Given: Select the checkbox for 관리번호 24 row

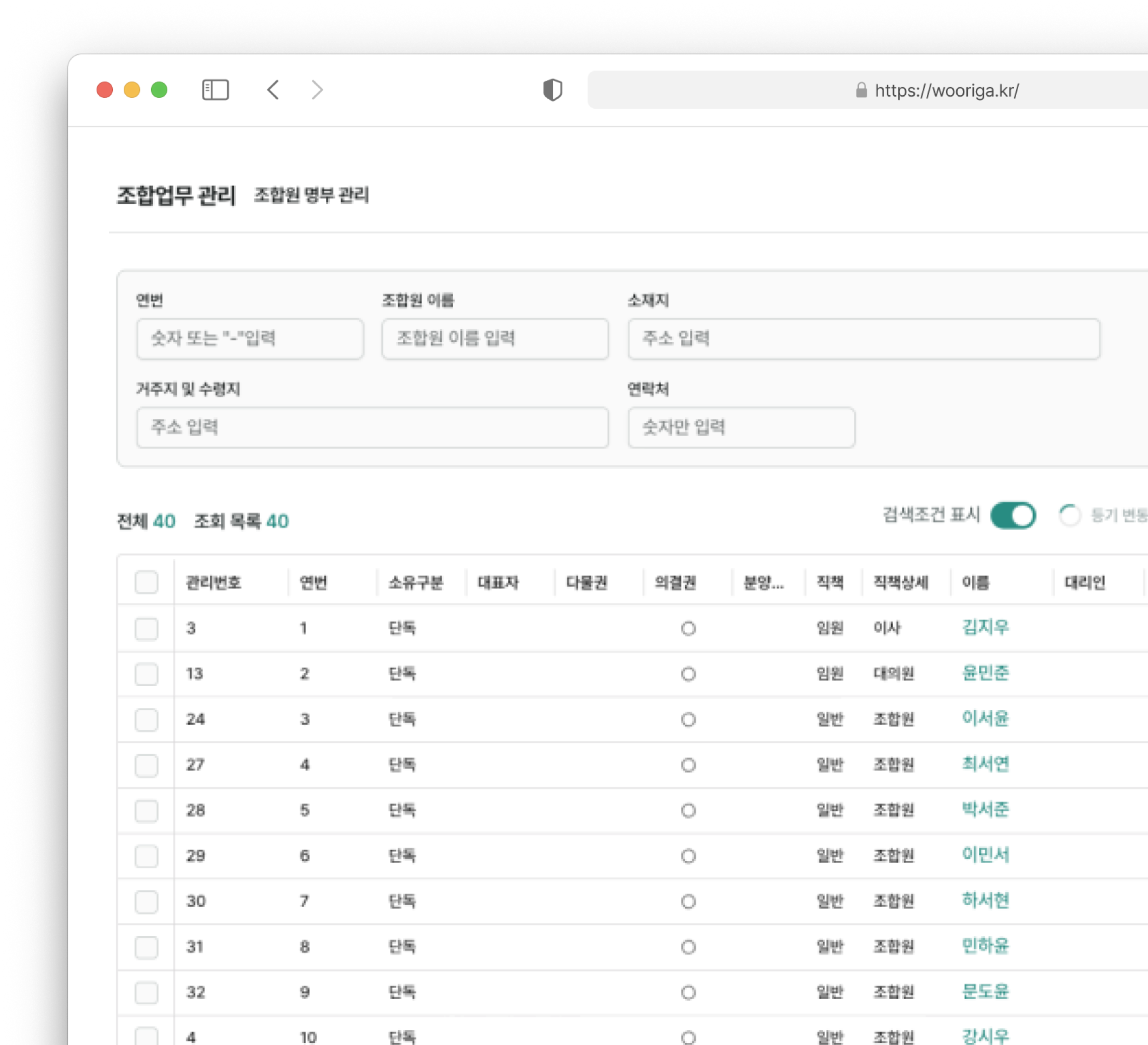Looking at the screenshot, I should tap(147, 719).
